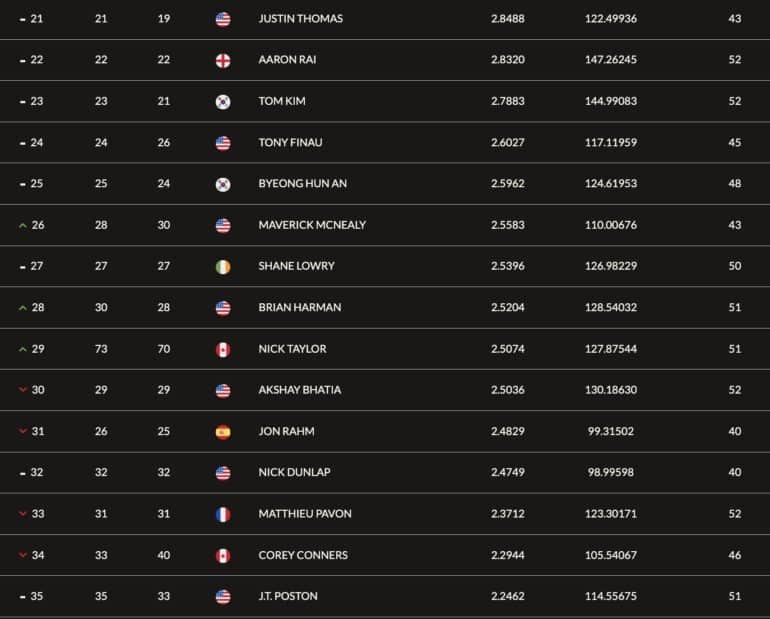Select Akshay Bhatia's name link
The image size is (770, 619).
click(x=300, y=390)
